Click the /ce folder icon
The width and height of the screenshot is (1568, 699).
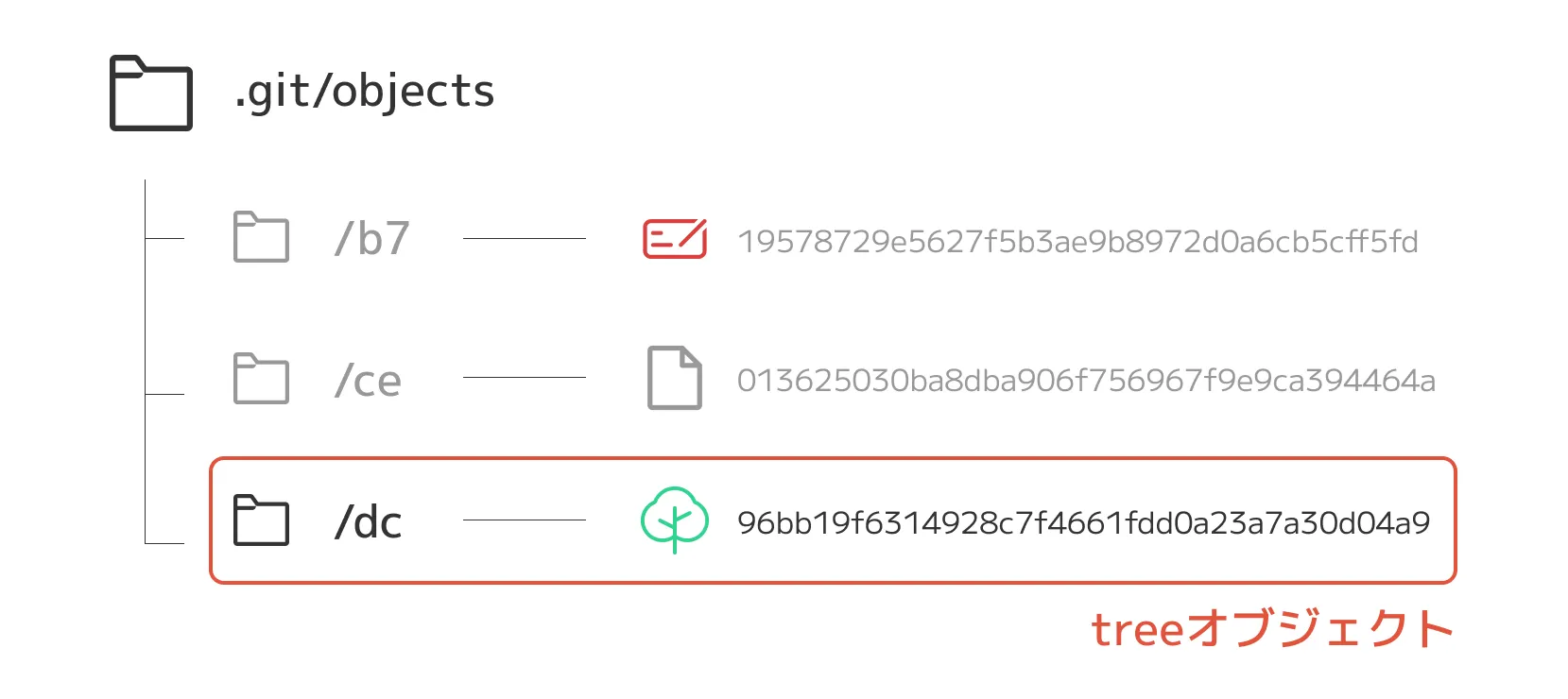pos(261,378)
